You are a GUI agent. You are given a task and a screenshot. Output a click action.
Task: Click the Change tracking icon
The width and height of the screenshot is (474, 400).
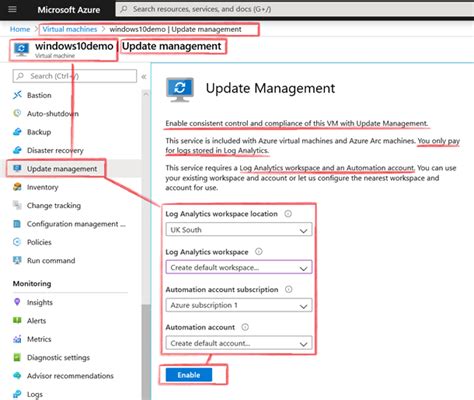17,205
